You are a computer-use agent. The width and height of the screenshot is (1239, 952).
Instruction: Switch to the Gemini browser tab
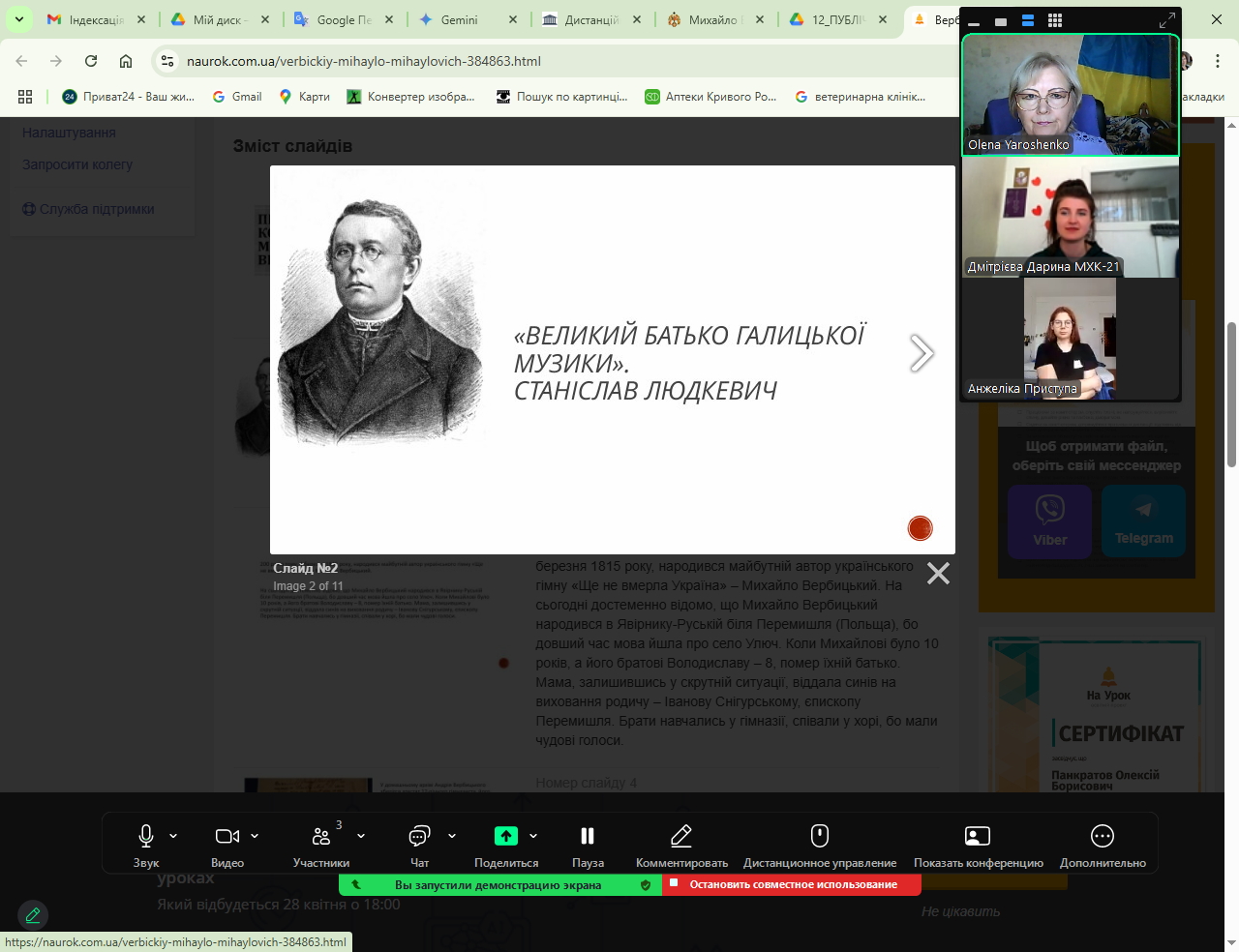[x=459, y=19]
